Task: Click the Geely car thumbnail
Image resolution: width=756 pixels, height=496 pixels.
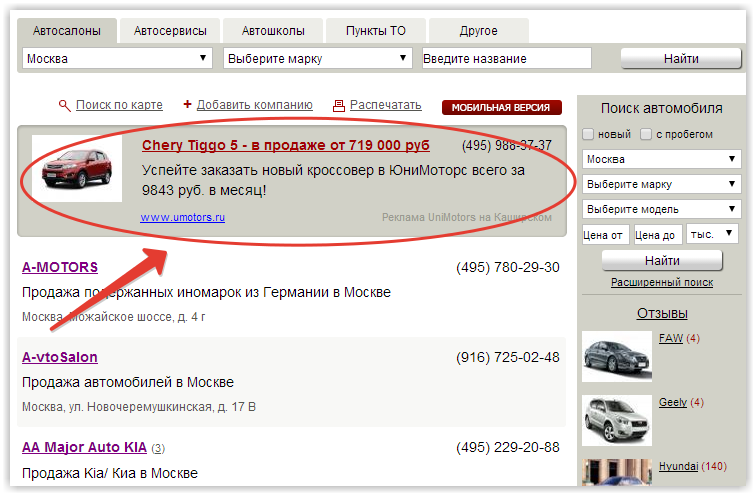Action: [x=617, y=420]
